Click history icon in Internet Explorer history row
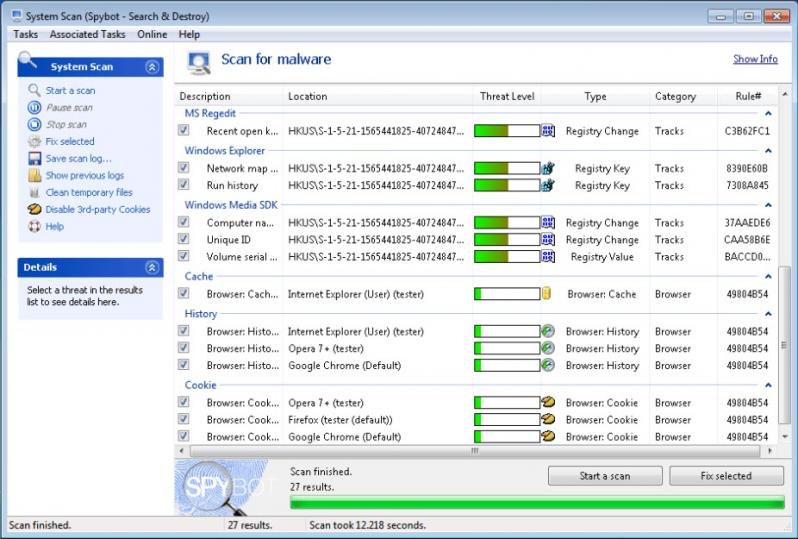Image resolution: width=798 pixels, height=539 pixels. (548, 331)
